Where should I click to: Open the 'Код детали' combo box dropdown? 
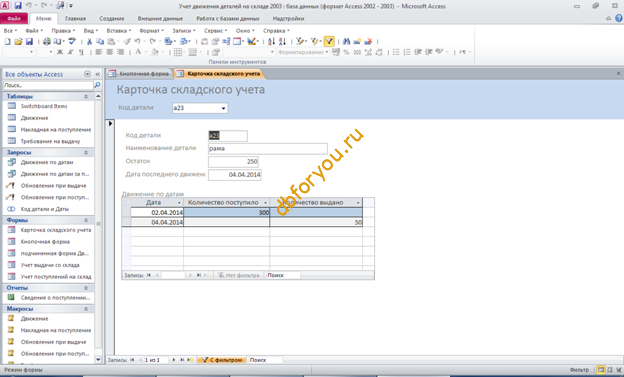pyautogui.click(x=223, y=108)
